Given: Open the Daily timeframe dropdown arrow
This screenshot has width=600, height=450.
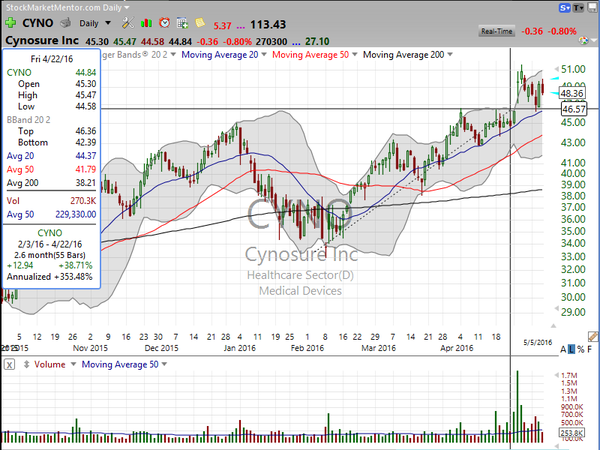Looking at the screenshot, I should [108, 23].
